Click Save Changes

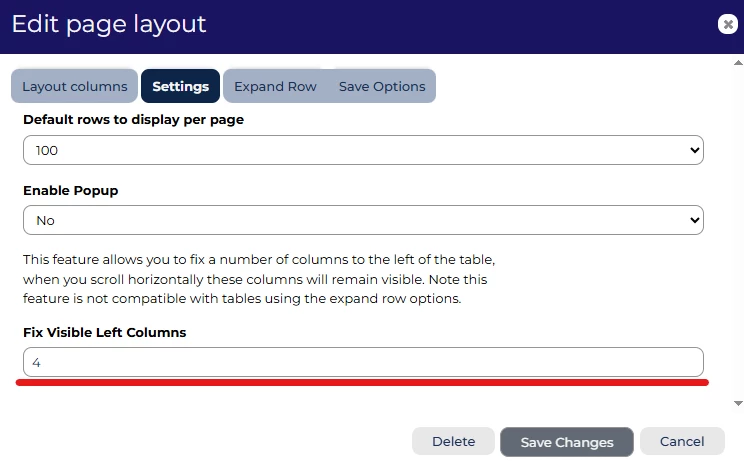[567, 442]
